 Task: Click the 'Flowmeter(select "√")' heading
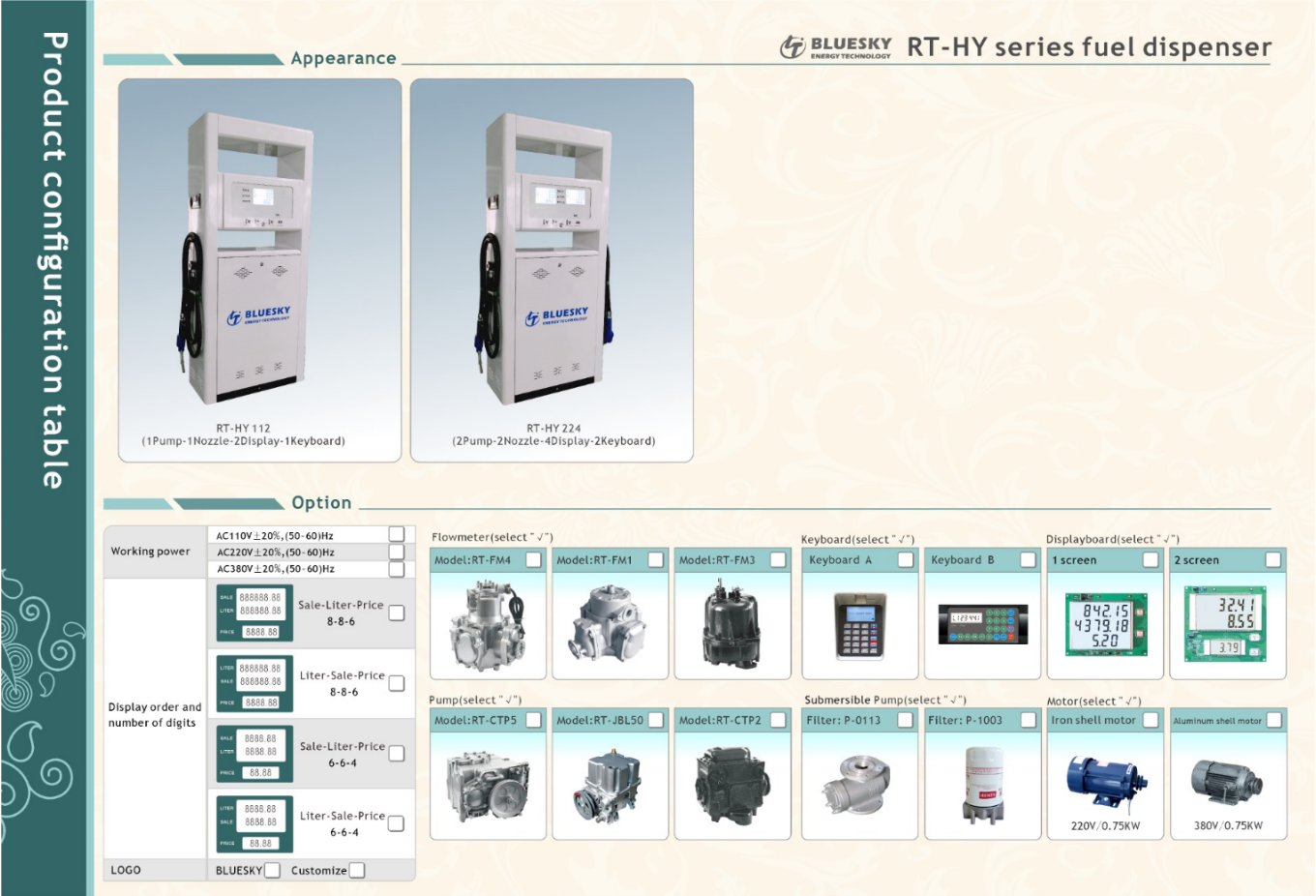(x=492, y=537)
